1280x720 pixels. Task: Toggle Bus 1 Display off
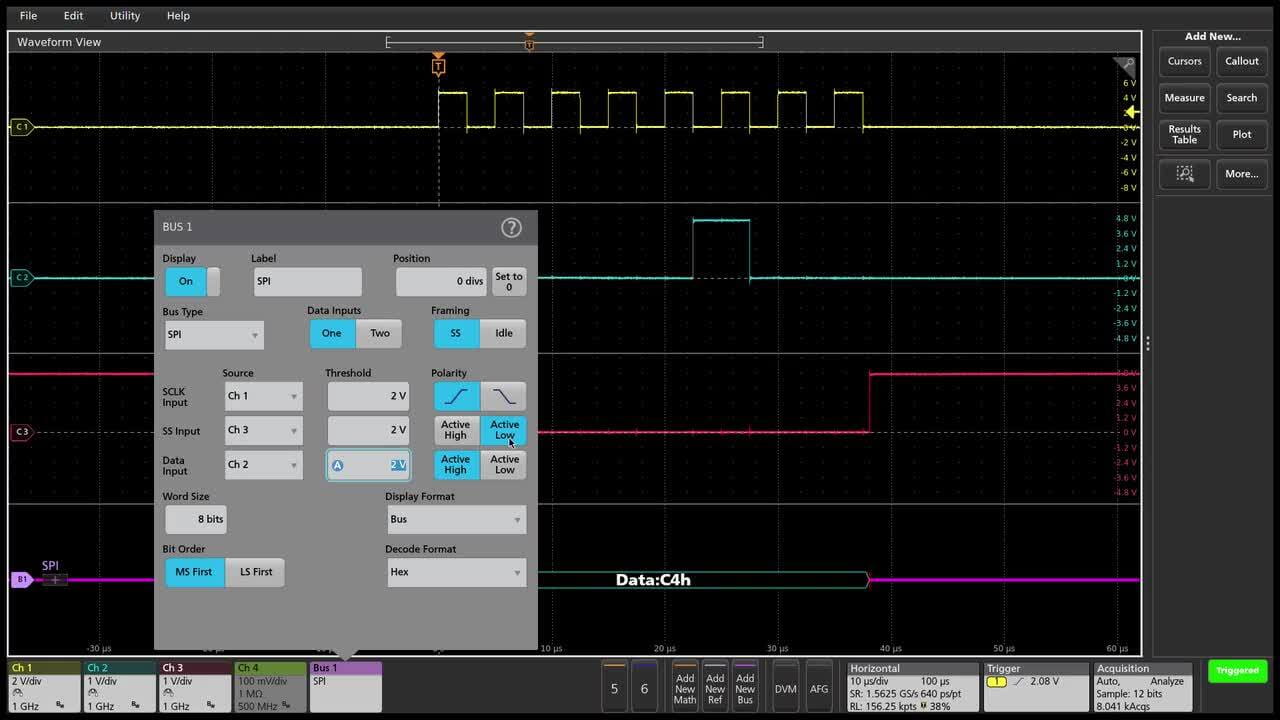click(185, 281)
